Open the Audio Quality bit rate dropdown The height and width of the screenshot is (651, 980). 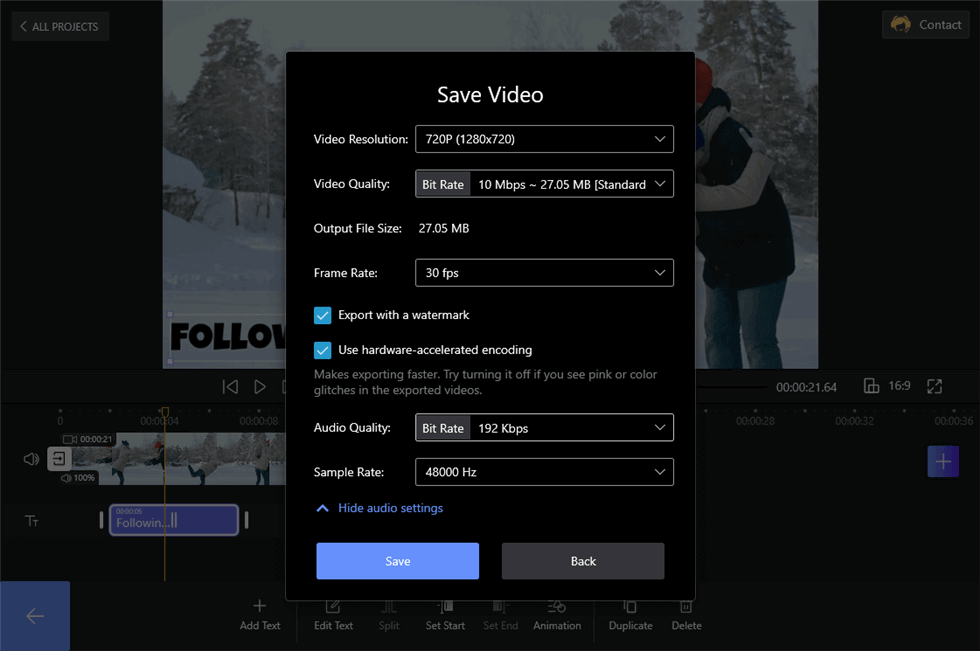tap(544, 427)
